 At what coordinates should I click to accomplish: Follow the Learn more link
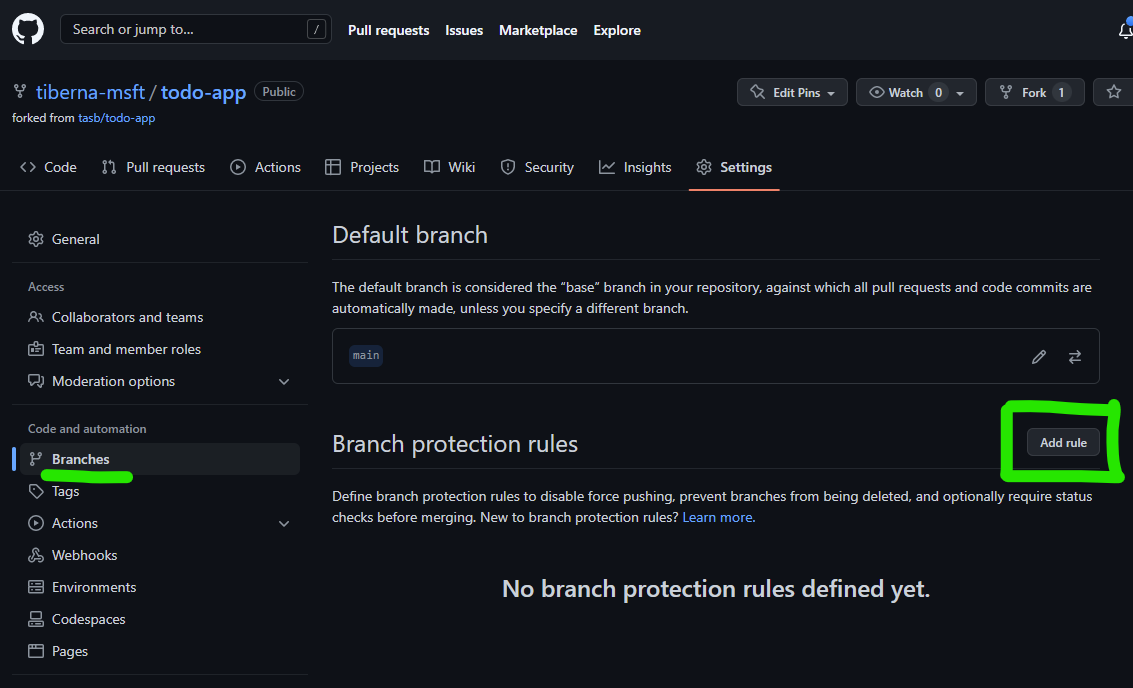point(718,517)
